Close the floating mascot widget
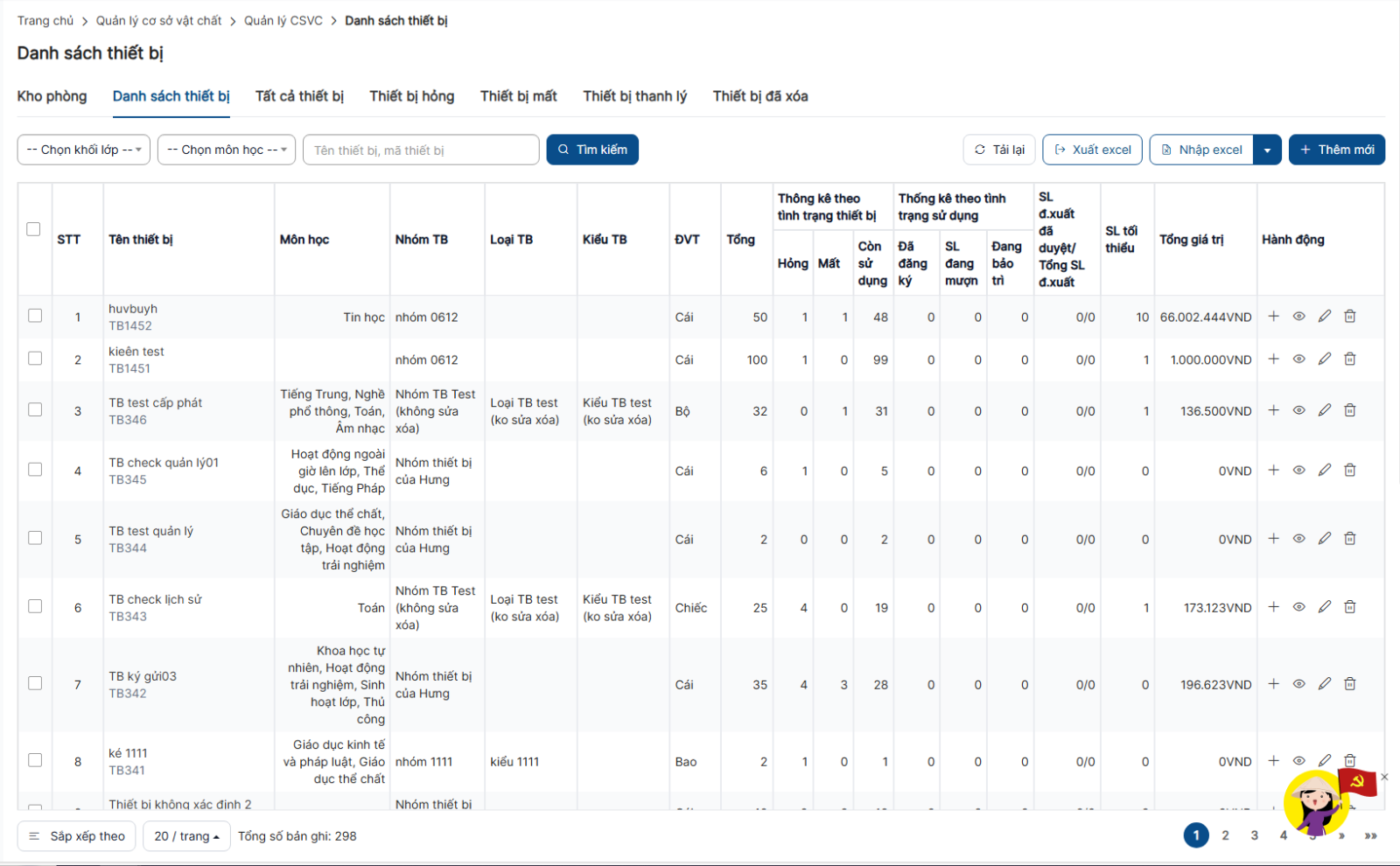 point(1384,777)
